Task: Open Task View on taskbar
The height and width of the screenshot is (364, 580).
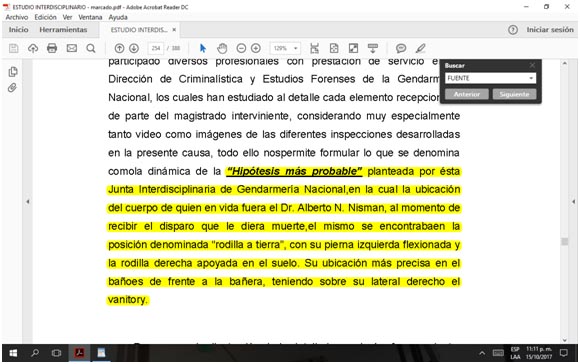Action: point(56,353)
